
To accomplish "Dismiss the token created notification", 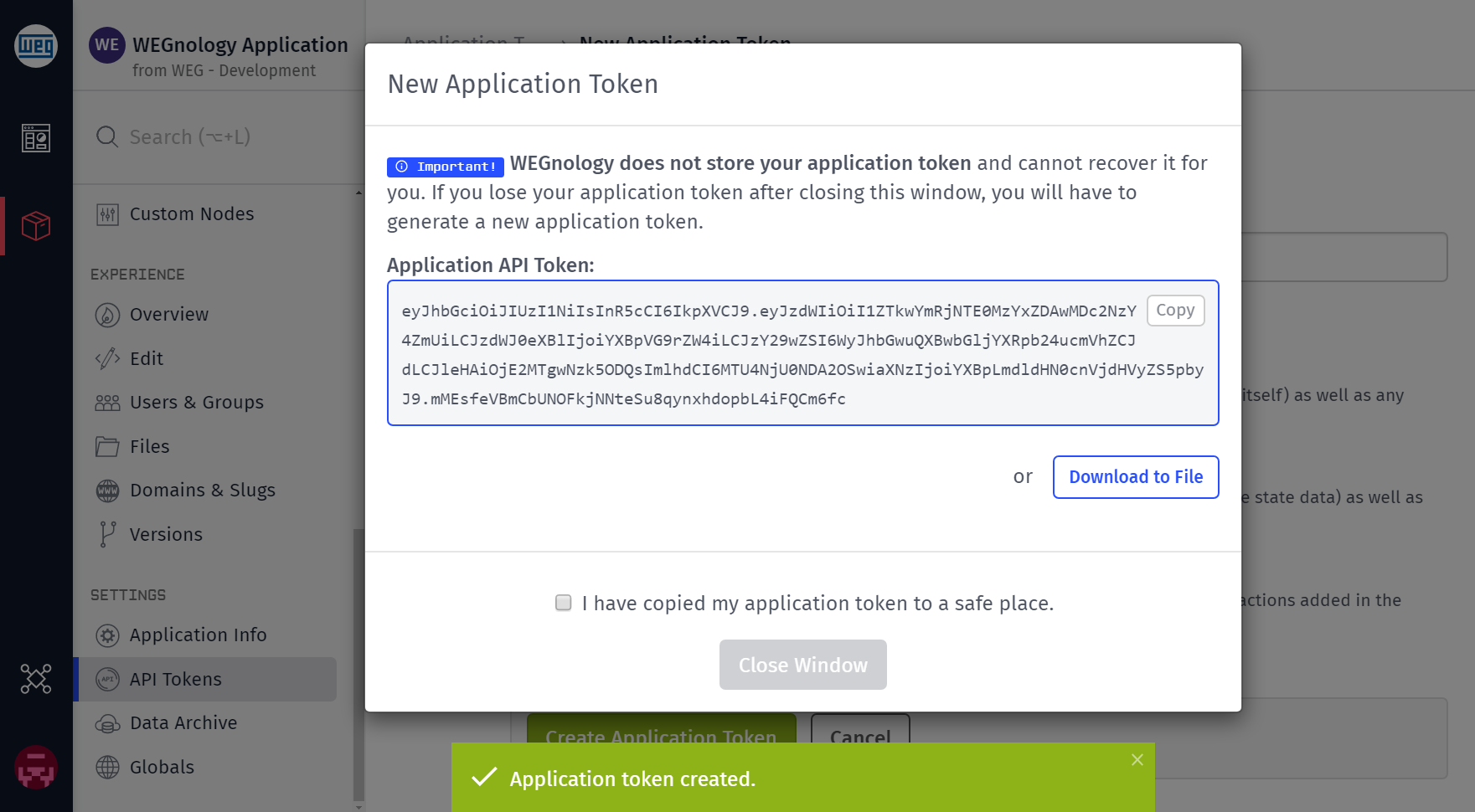I will (1137, 760).
